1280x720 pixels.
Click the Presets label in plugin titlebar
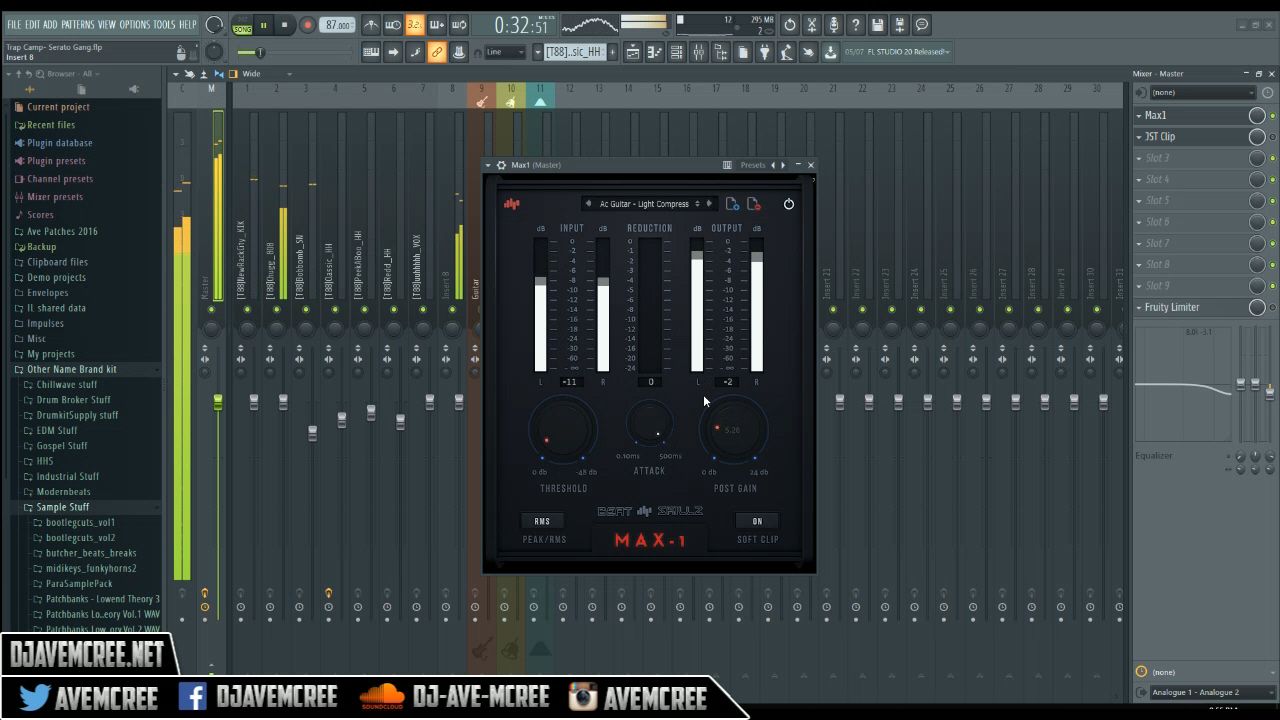[x=752, y=165]
